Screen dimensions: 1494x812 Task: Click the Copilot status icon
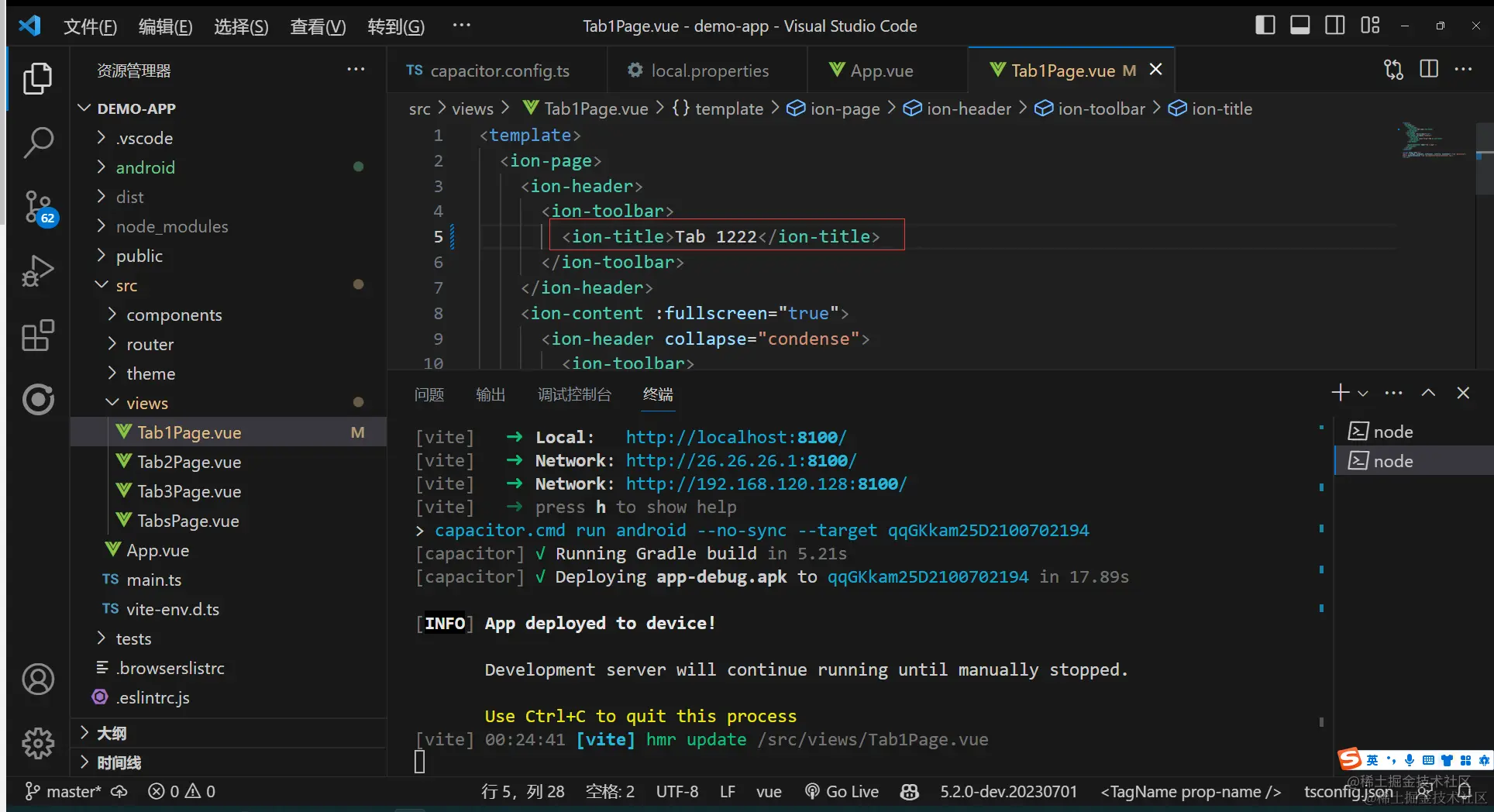(x=910, y=791)
